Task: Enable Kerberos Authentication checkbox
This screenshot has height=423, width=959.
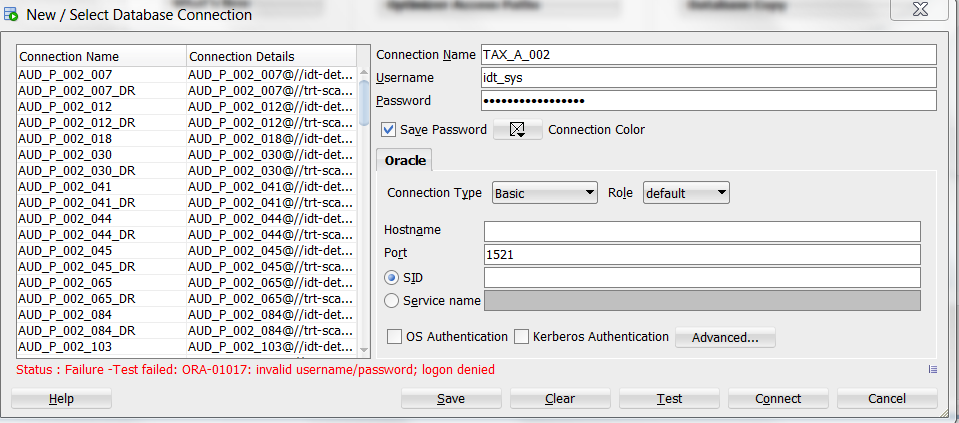Action: point(522,337)
